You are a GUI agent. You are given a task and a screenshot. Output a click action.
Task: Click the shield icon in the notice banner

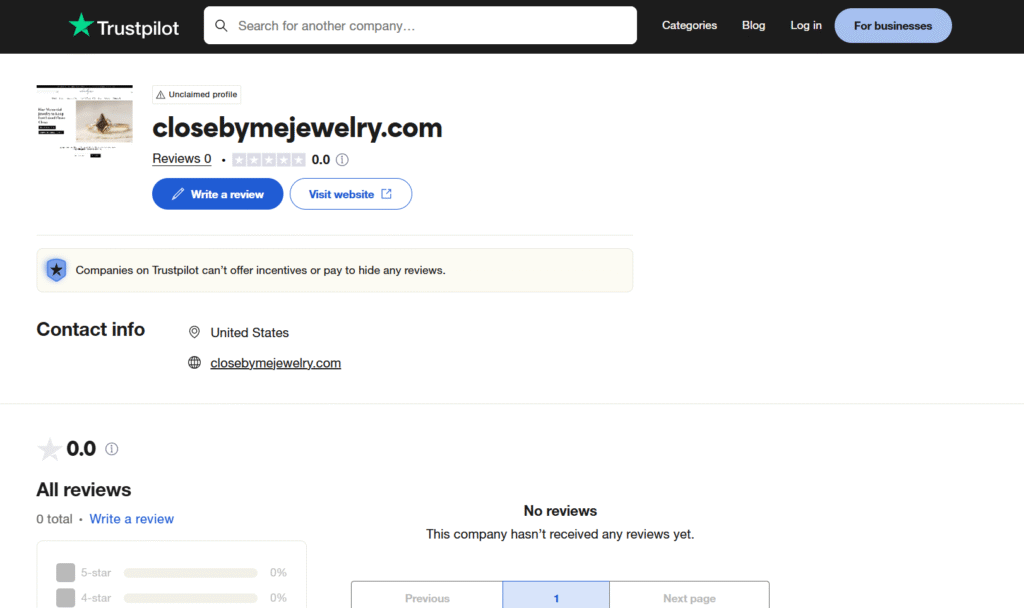(56, 269)
